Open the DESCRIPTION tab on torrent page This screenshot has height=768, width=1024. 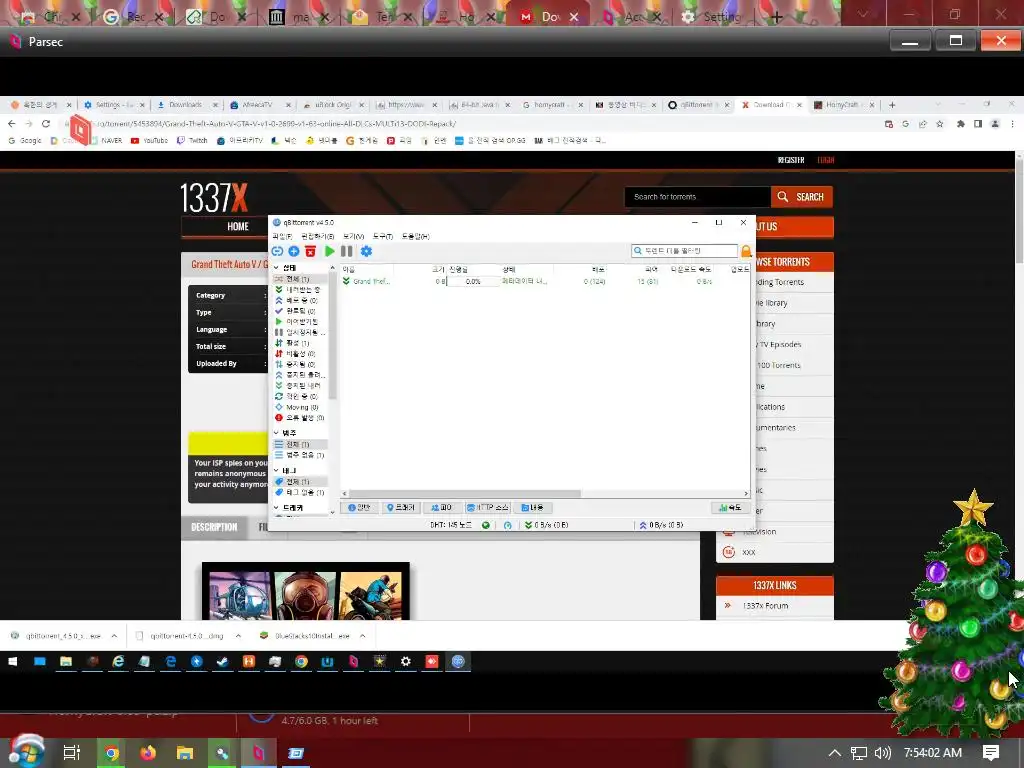point(214,528)
